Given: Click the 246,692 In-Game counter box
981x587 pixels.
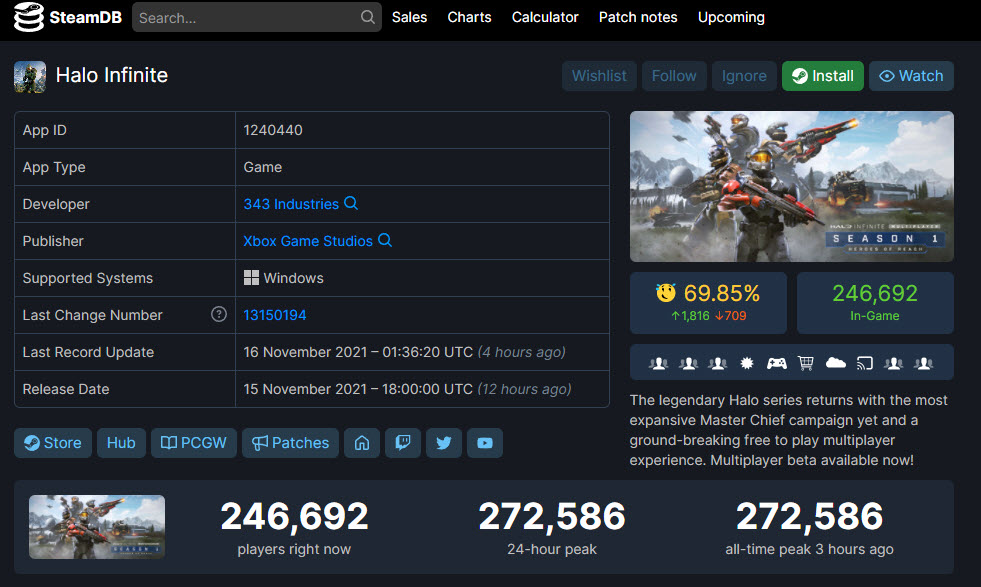Looking at the screenshot, I should click(x=875, y=302).
